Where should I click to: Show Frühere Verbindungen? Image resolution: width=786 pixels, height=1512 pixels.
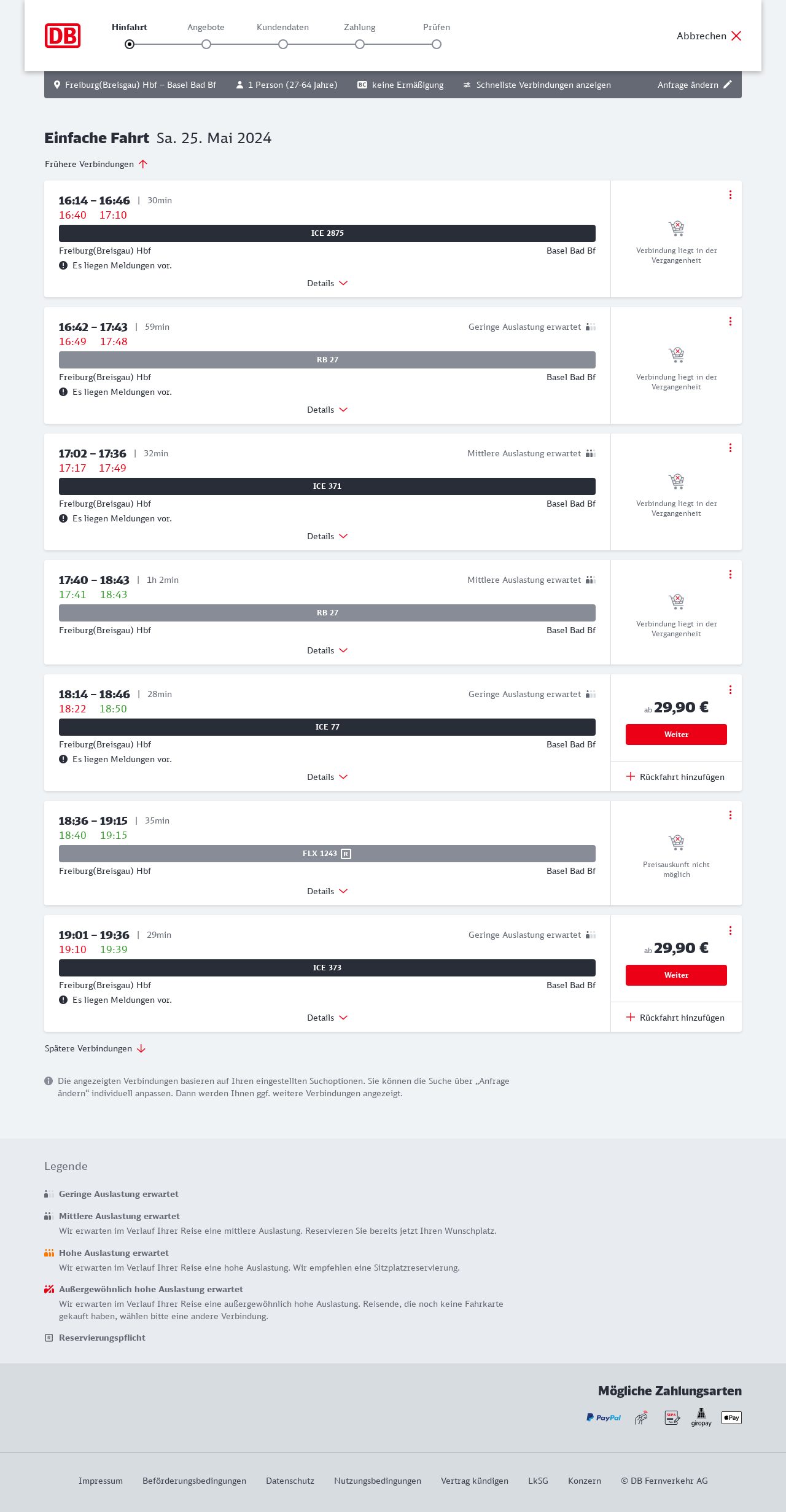click(96, 164)
